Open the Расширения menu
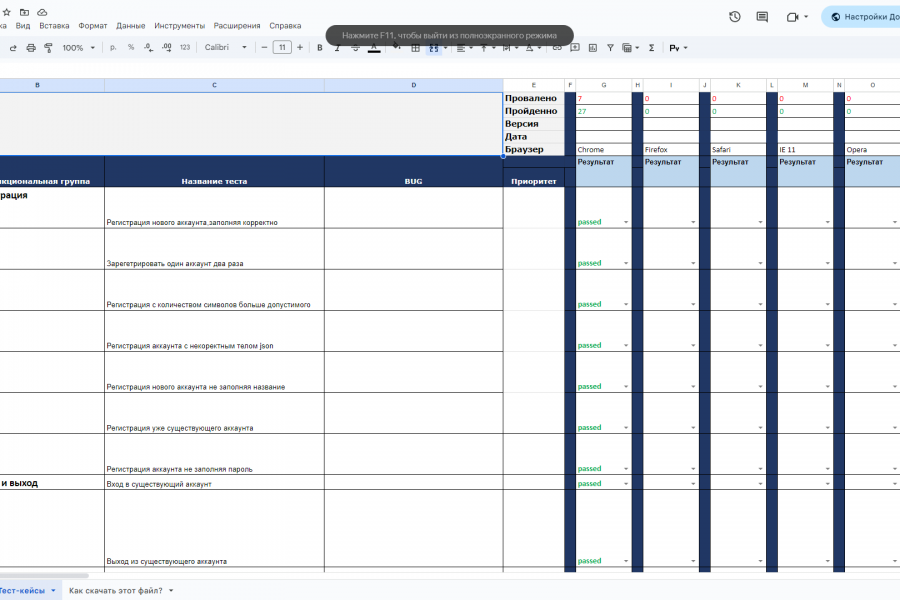Image resolution: width=900 pixels, height=600 pixels. pyautogui.click(x=237, y=26)
